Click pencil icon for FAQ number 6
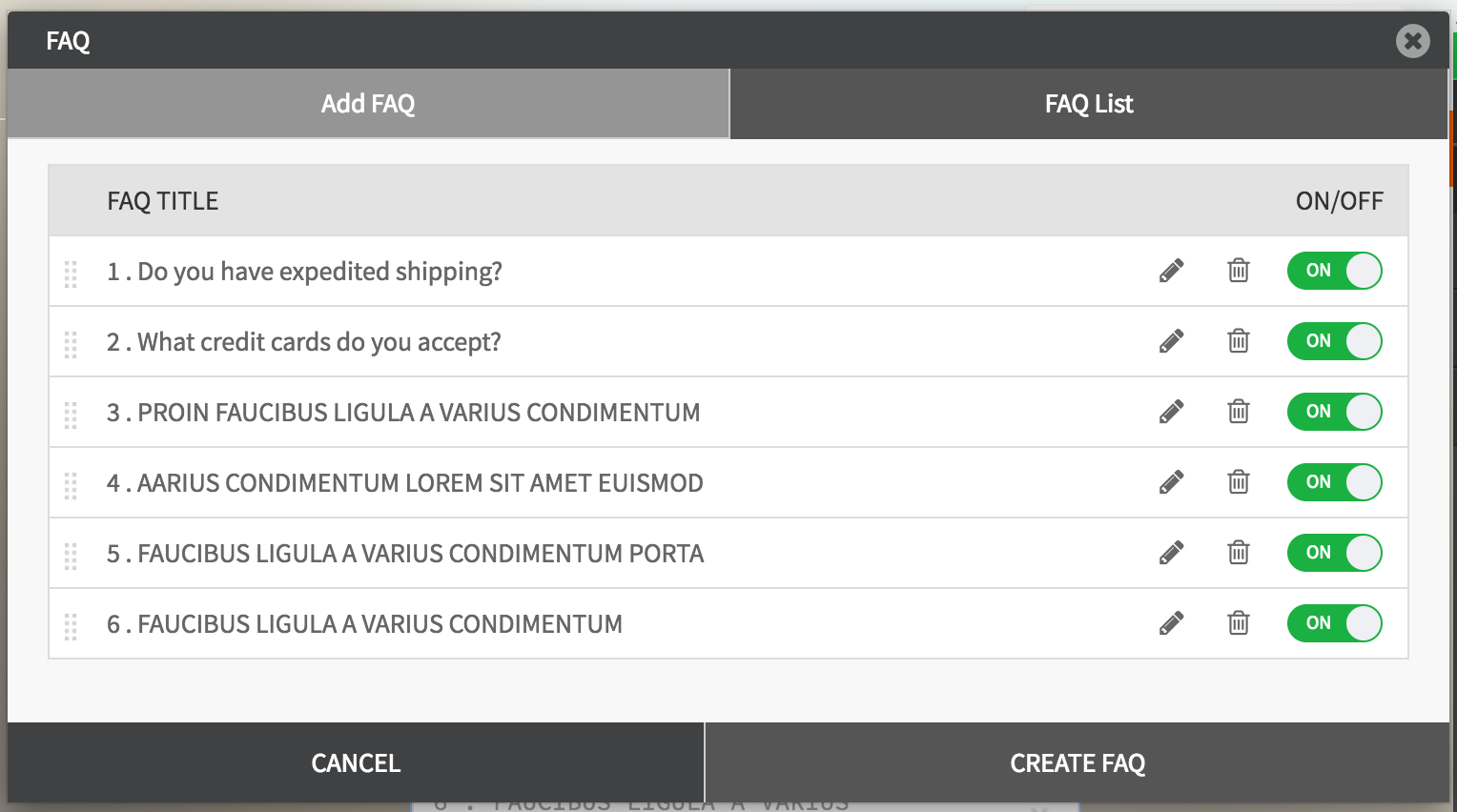Image resolution: width=1457 pixels, height=812 pixels. click(x=1172, y=623)
